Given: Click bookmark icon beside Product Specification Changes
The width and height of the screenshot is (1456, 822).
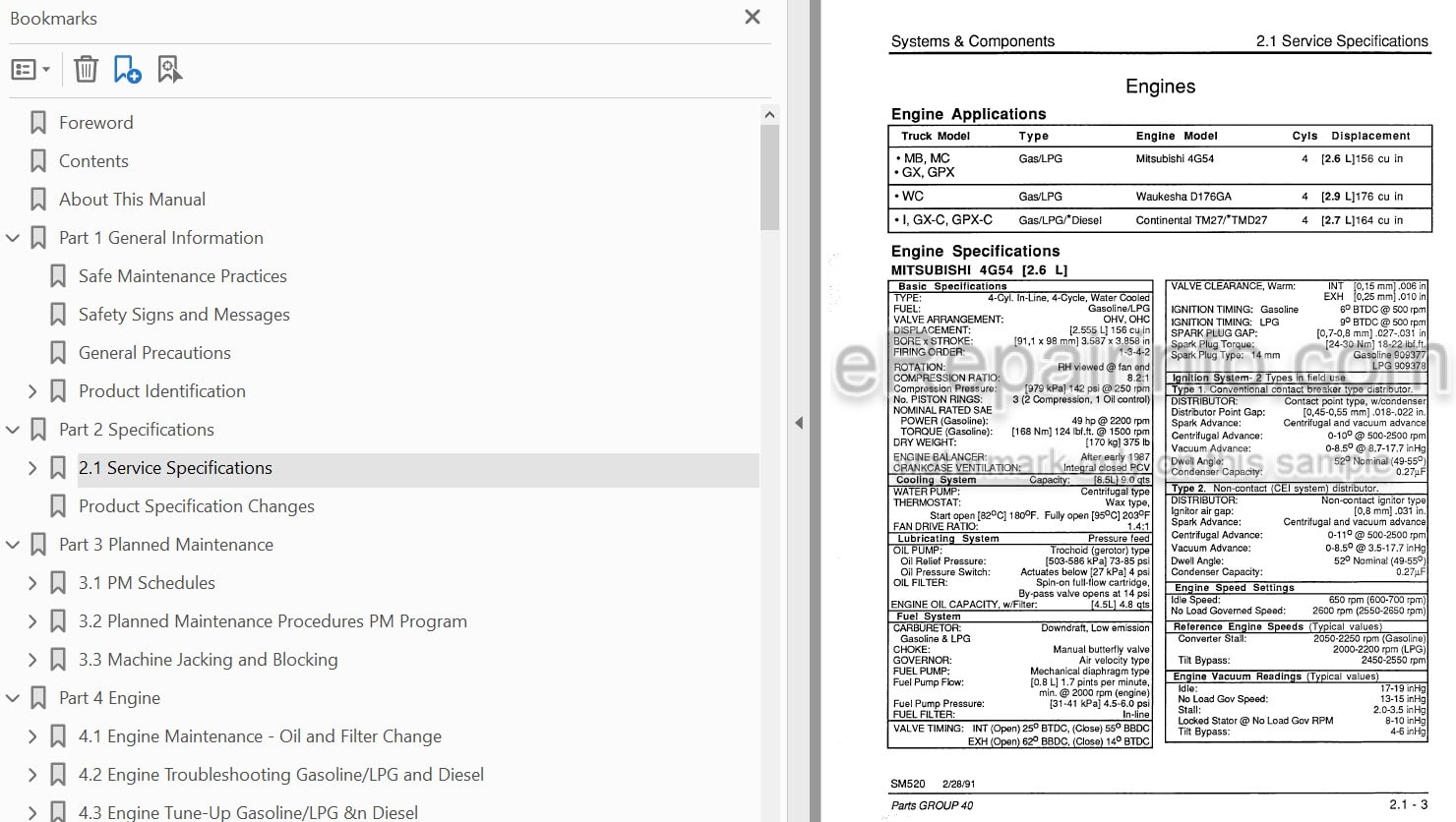Looking at the screenshot, I should coord(58,506).
